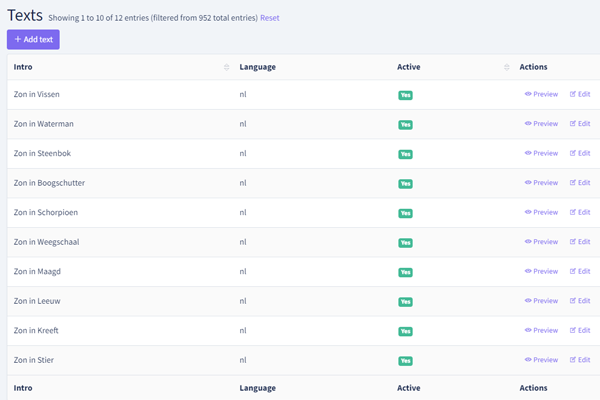Preview the Zon in Boogschutter text
Viewport: 600px width, 400px height.
pyautogui.click(x=541, y=183)
